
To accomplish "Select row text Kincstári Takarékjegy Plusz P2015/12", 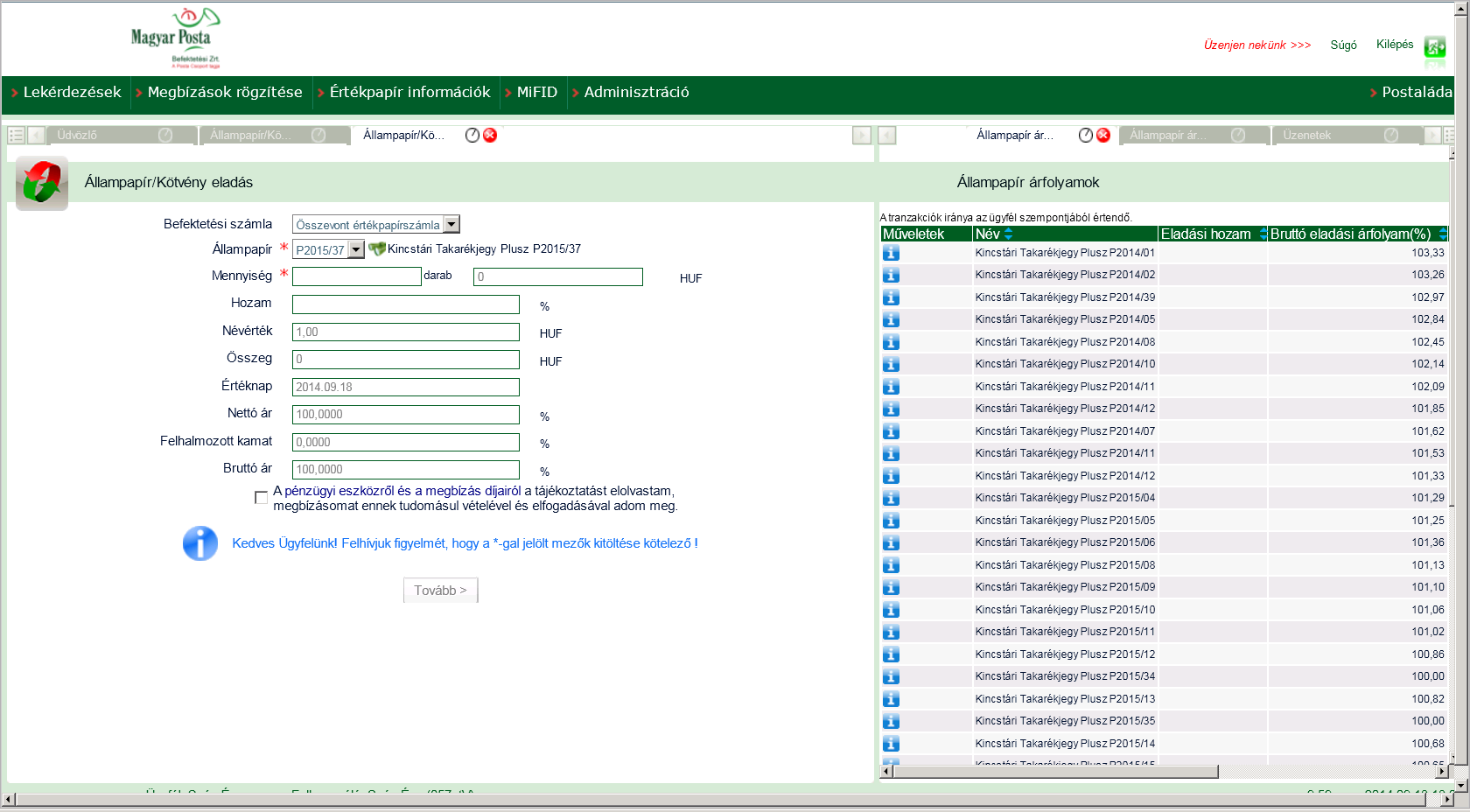I will (x=1065, y=654).
